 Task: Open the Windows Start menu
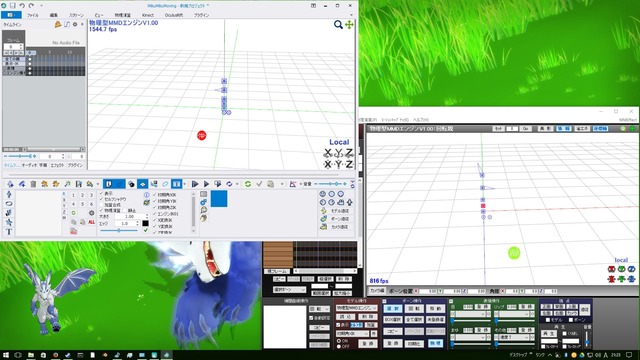6,355
